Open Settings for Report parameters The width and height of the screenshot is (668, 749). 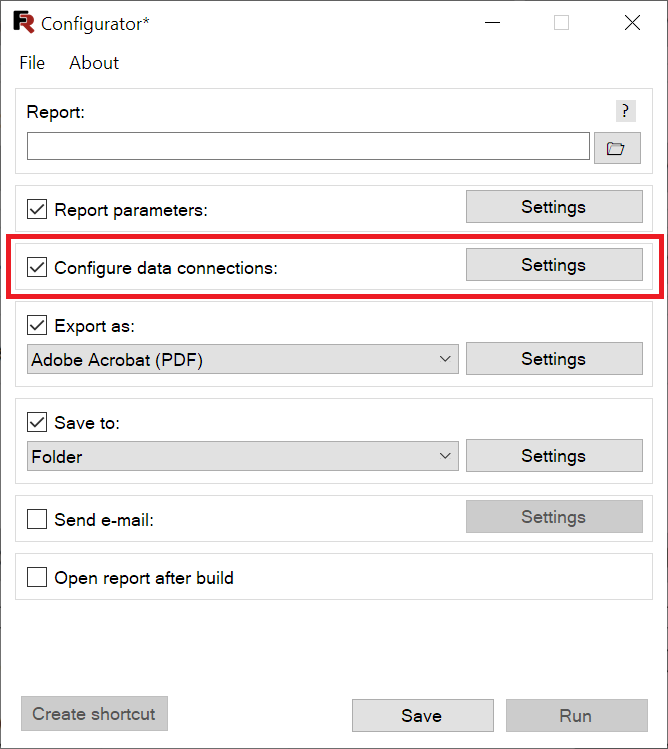tap(554, 207)
